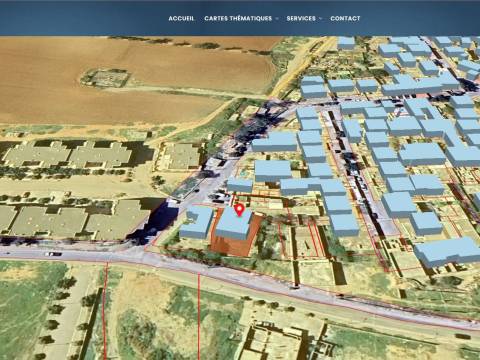Open the ACCUEIL menu item
The width and height of the screenshot is (480, 360).
point(181,19)
